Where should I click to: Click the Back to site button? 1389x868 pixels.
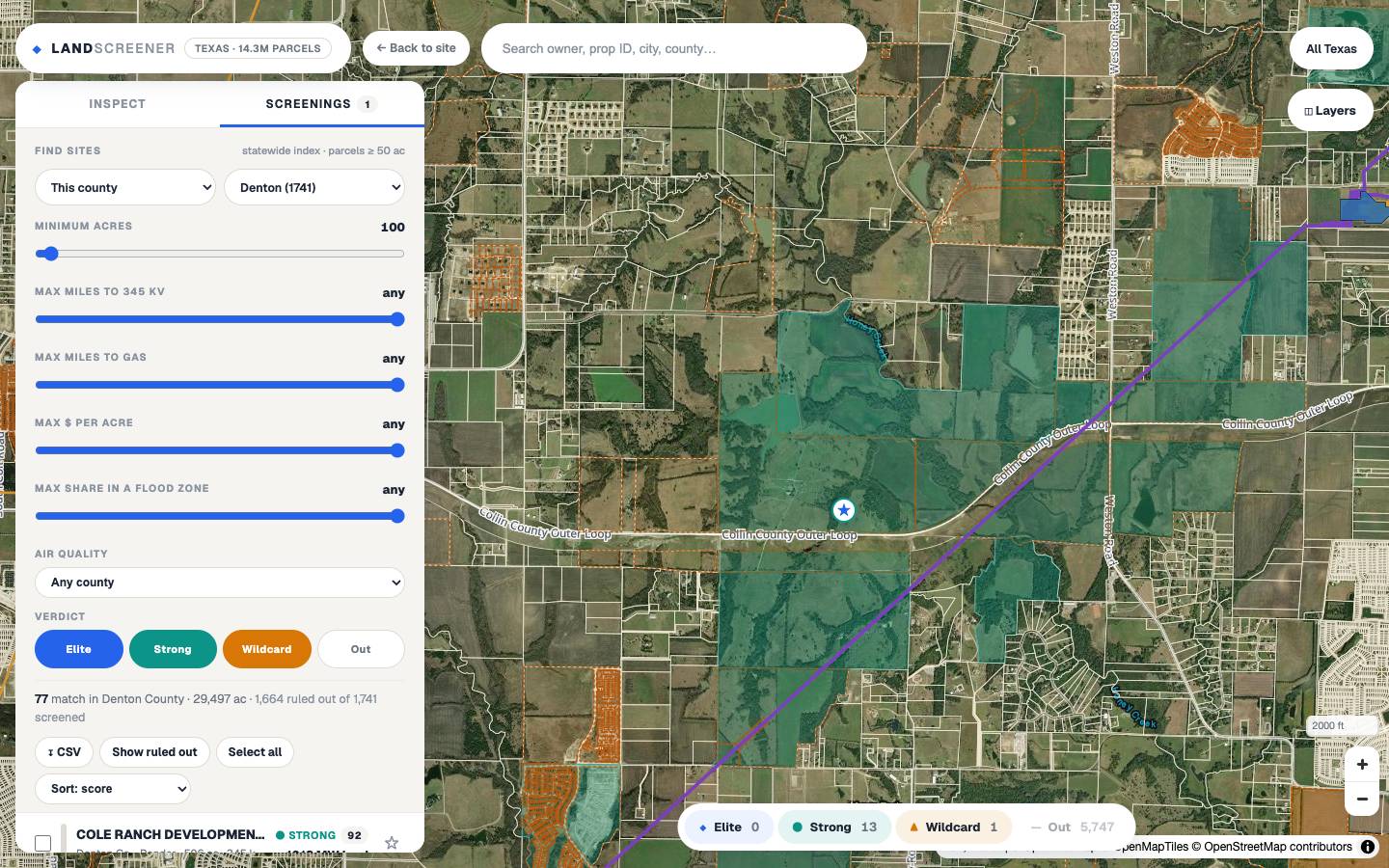point(417,48)
